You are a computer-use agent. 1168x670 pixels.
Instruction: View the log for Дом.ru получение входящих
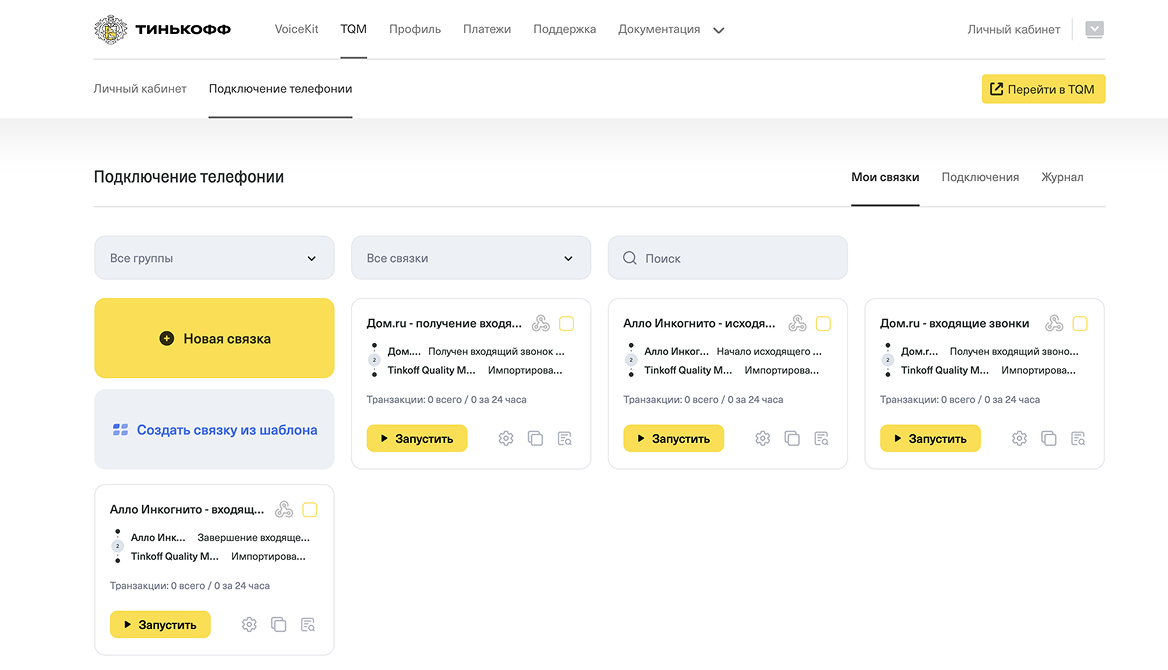click(565, 438)
